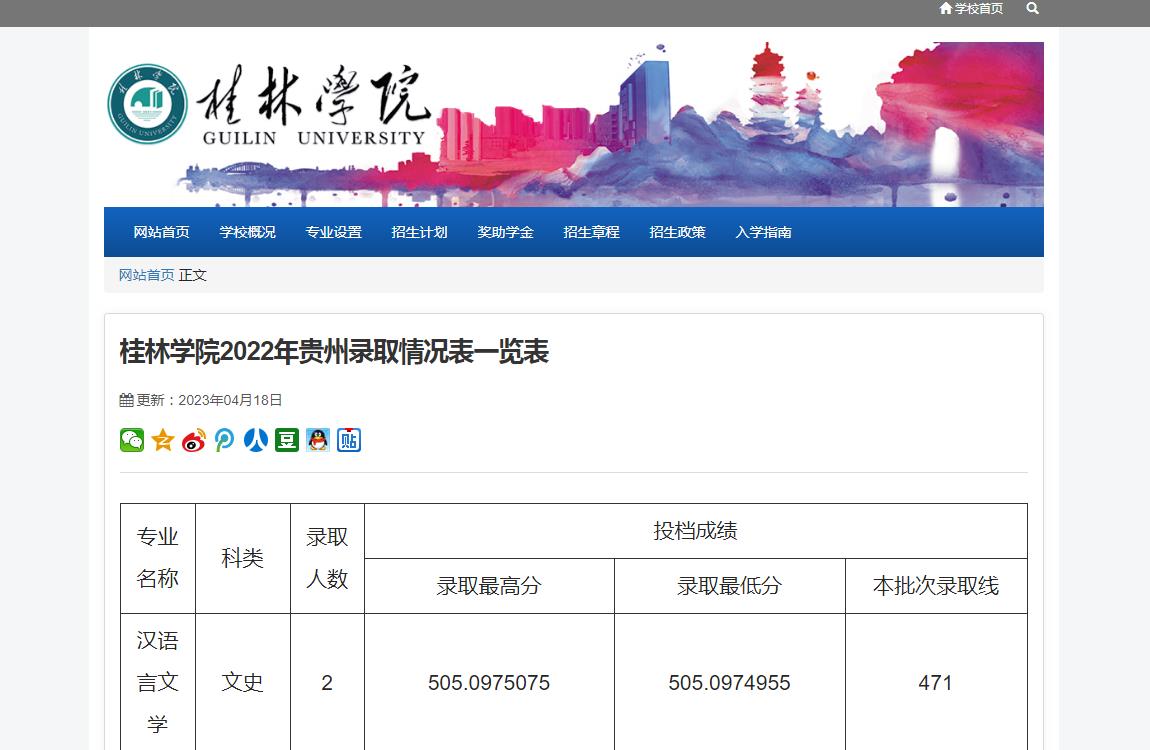
Task: Click the 正文 breadcrumb text
Action: click(193, 275)
